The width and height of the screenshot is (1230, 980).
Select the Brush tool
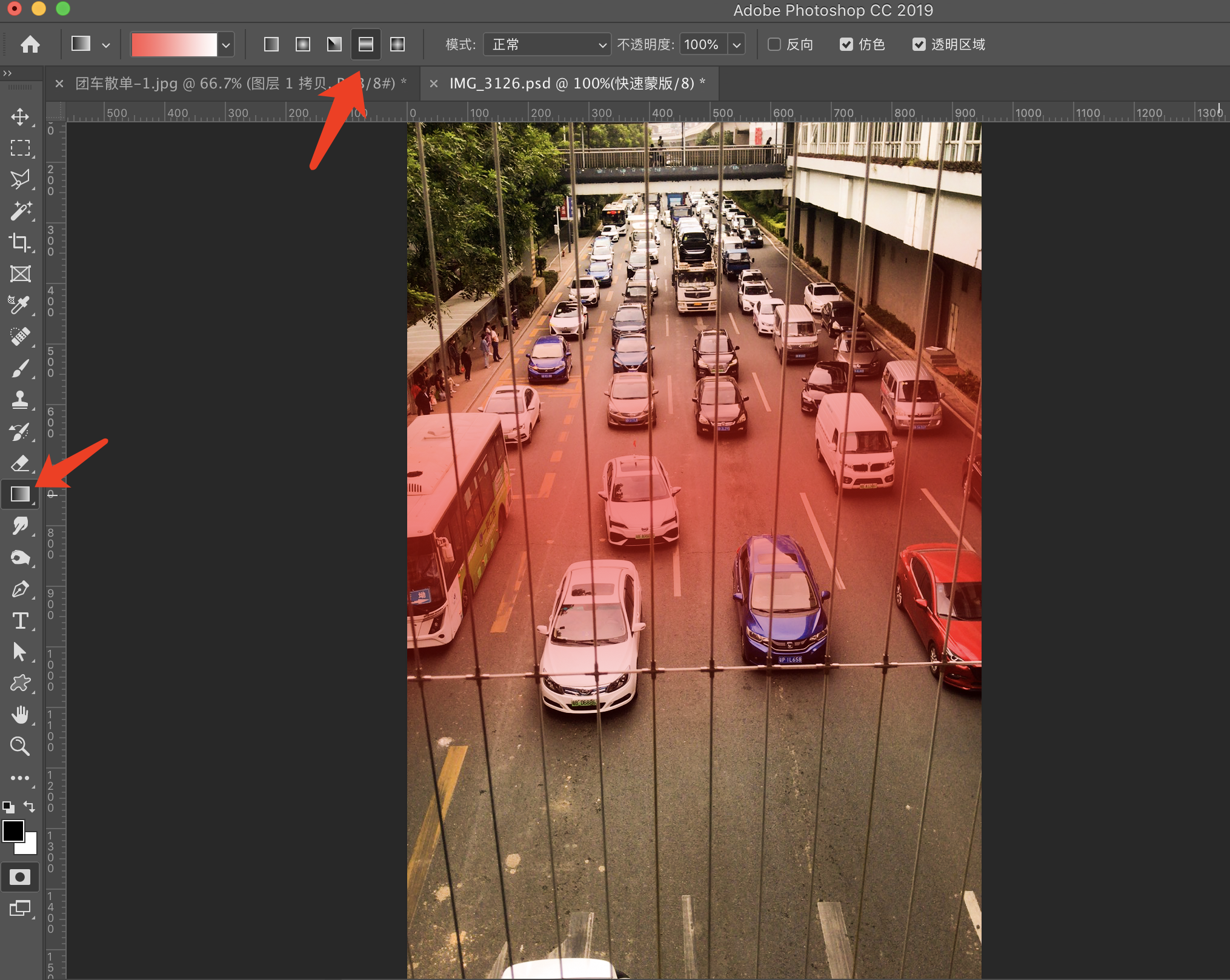20,369
